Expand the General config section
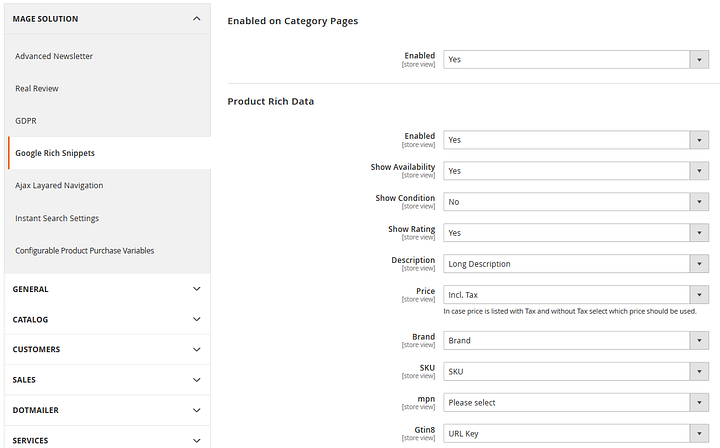 tap(107, 289)
